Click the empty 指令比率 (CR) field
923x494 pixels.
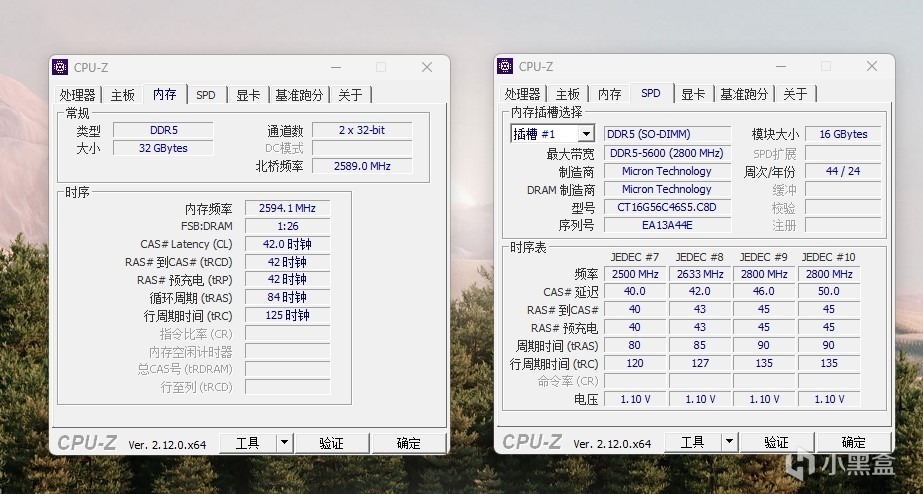click(x=287, y=334)
